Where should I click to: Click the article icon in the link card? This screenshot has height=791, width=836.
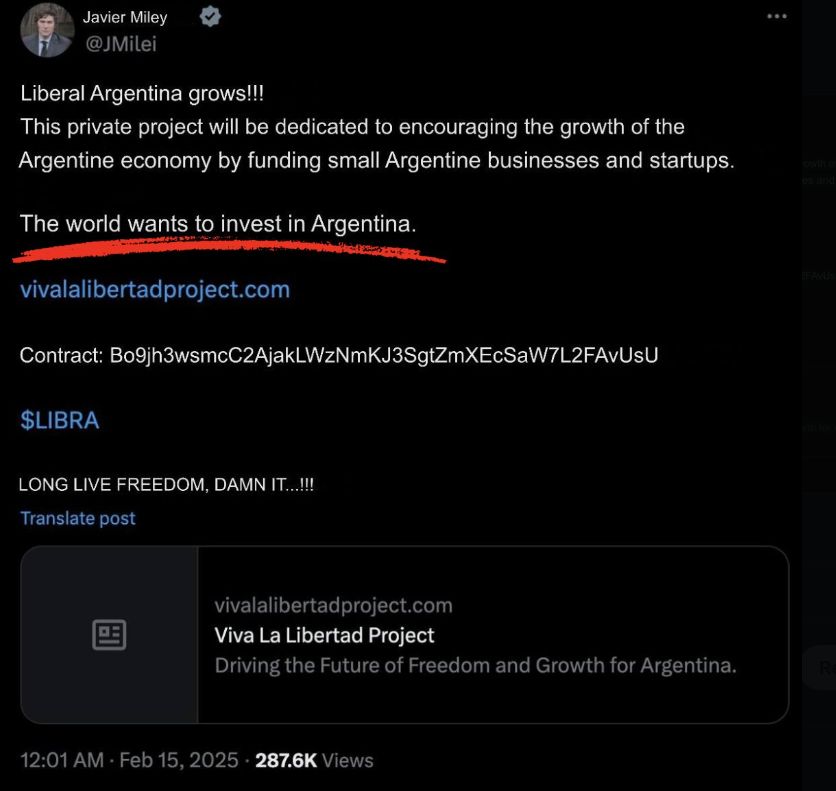point(109,634)
